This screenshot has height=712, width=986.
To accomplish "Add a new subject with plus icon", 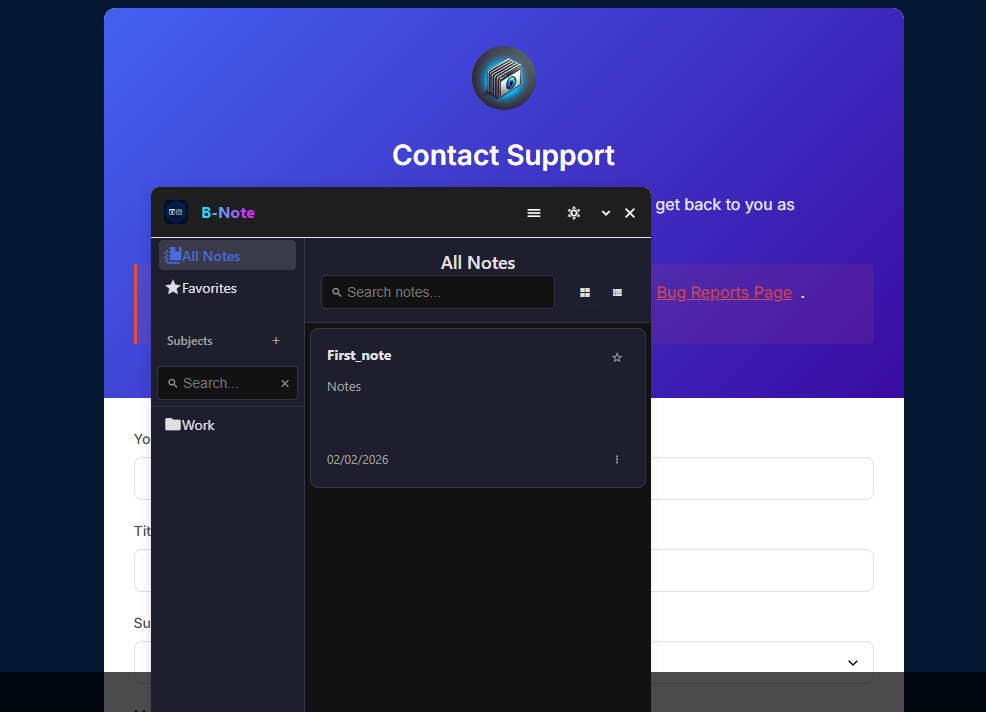I will [276, 341].
